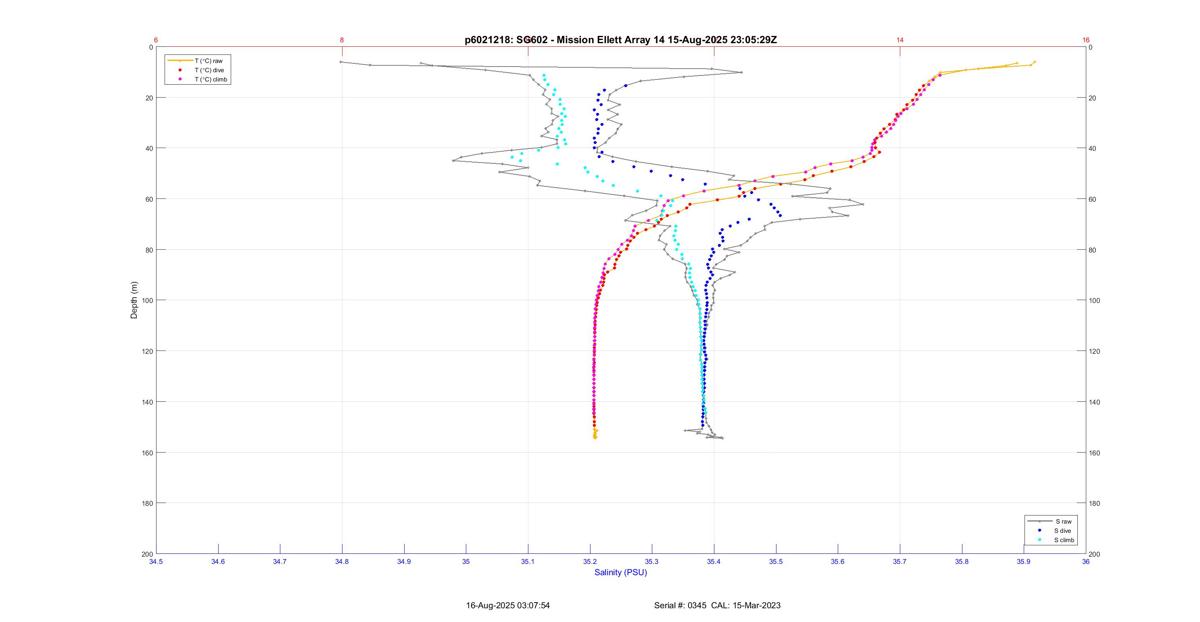The image size is (1200, 622).
Task: Click the gray line sample beside 'S raw'
Action: [x=1040, y=521]
